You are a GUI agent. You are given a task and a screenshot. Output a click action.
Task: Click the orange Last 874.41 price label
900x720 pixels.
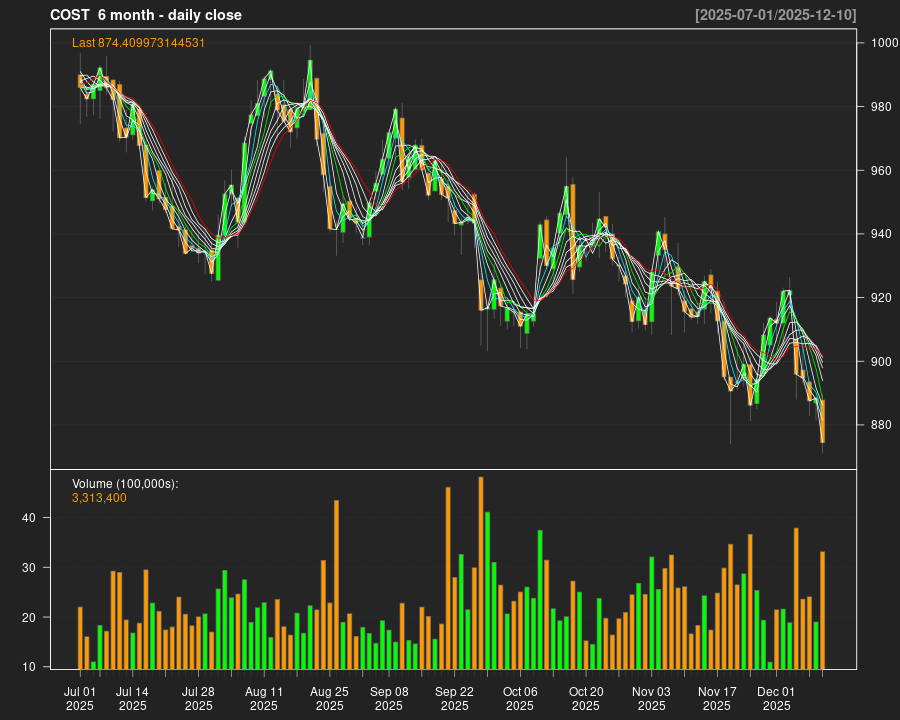click(x=138, y=43)
